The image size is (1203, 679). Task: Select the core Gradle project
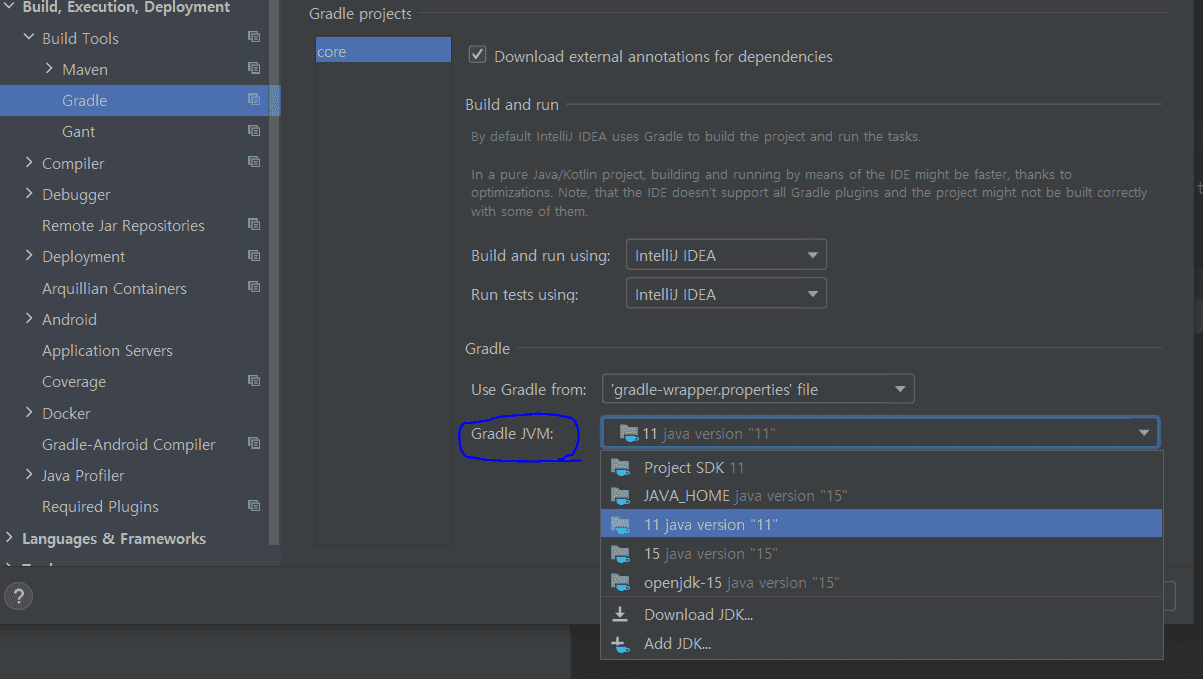click(x=332, y=51)
